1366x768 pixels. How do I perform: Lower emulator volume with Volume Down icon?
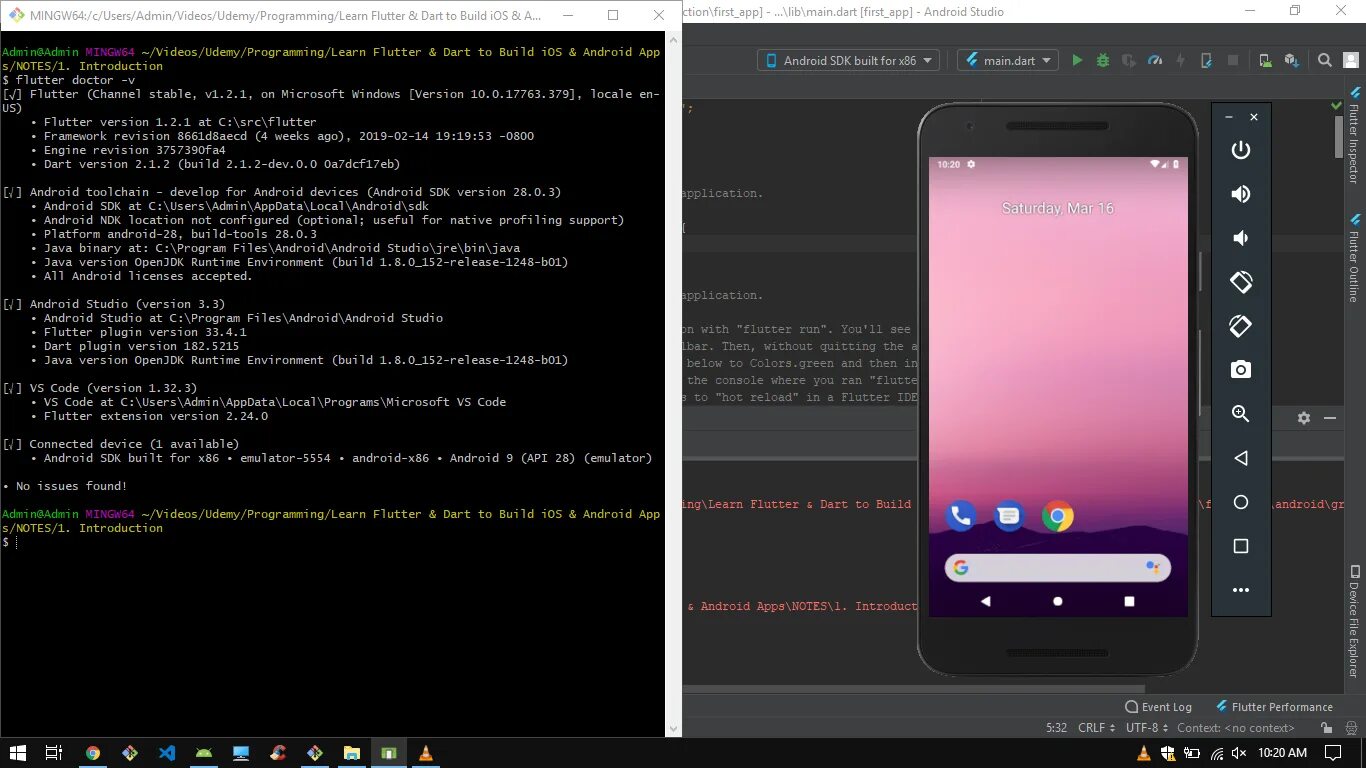pyautogui.click(x=1240, y=238)
